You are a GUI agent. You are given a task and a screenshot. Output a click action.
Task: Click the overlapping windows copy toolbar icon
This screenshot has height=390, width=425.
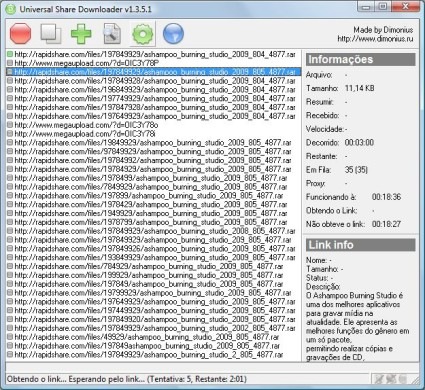click(51, 33)
